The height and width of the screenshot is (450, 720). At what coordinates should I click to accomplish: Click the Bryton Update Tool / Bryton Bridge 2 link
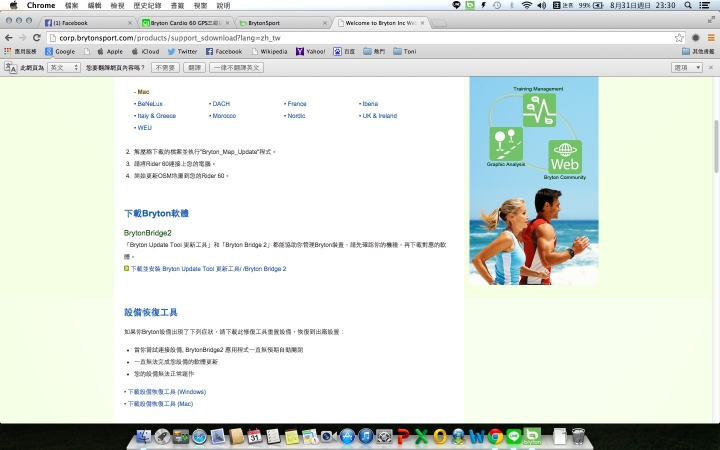click(208, 269)
